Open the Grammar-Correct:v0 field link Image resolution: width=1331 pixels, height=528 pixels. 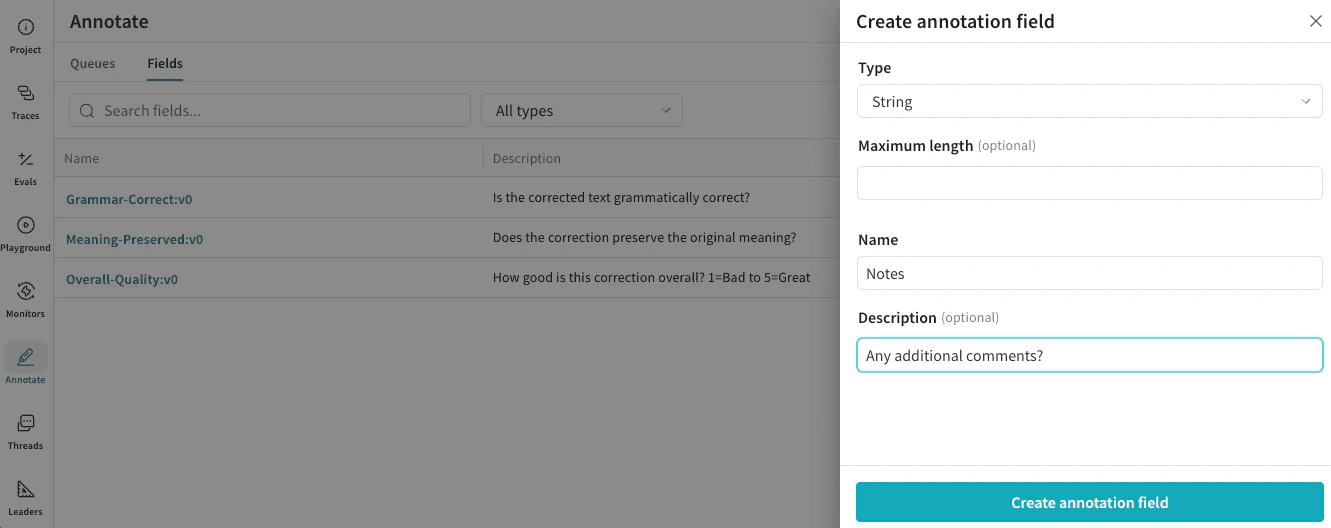tap(129, 199)
